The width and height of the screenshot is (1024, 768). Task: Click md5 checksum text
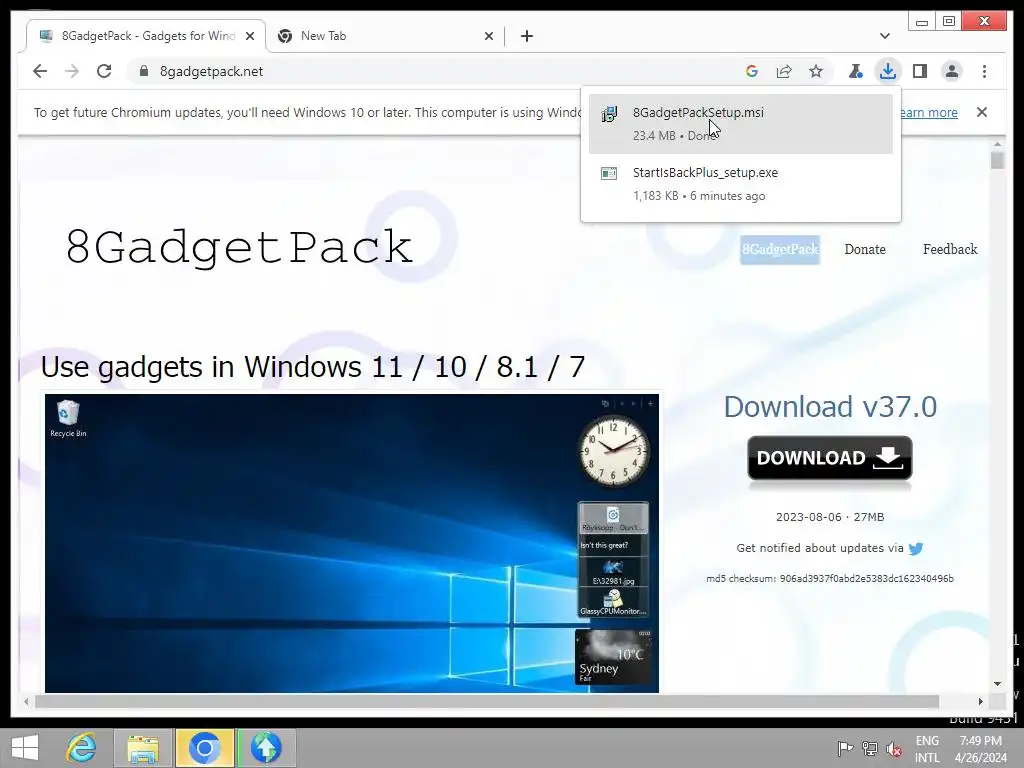point(829,579)
